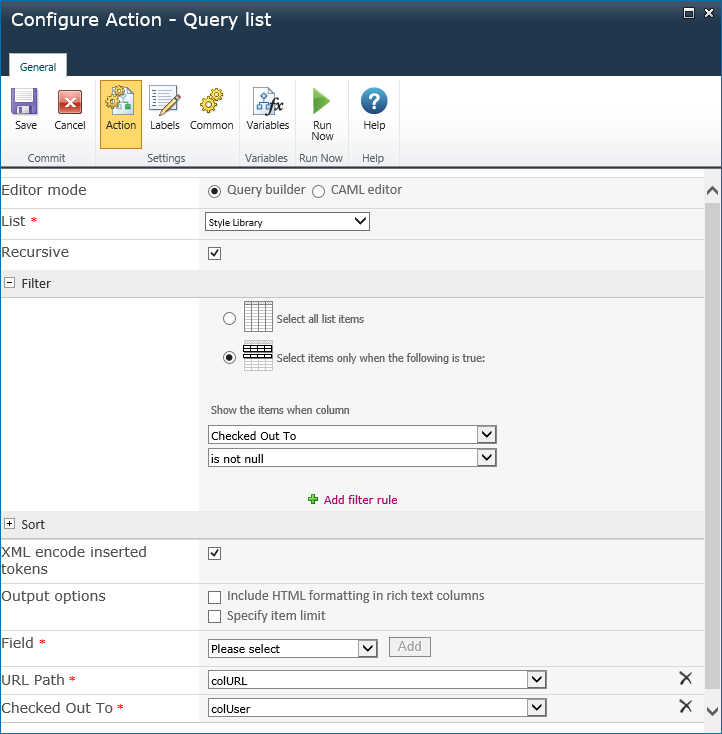This screenshot has height=734, width=722.
Task: Open the Field 'Please select' dropdown
Action: click(x=292, y=648)
